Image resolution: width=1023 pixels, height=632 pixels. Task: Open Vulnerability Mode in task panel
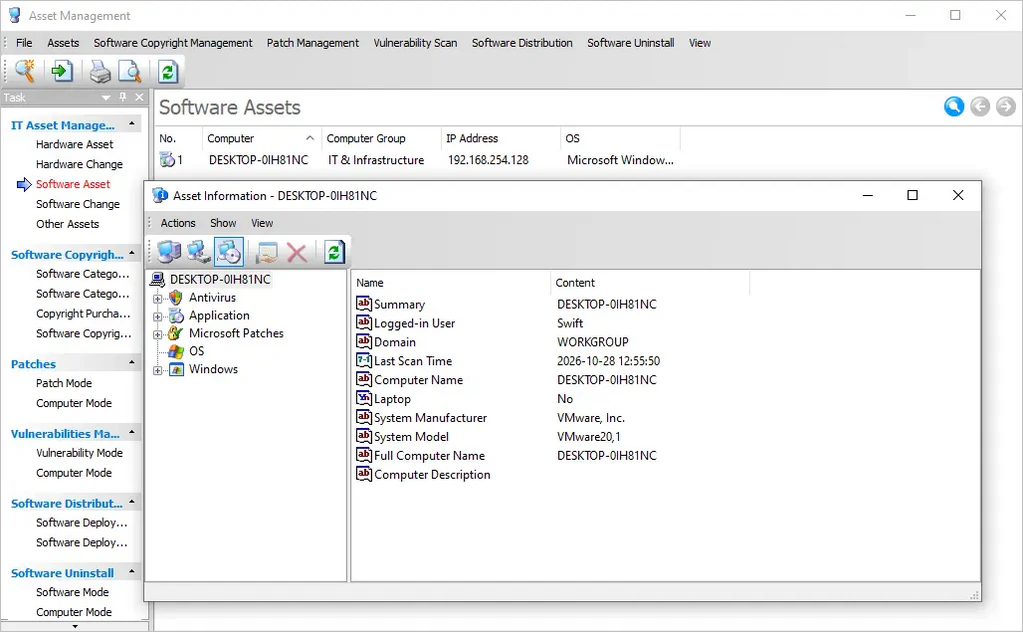(x=80, y=453)
